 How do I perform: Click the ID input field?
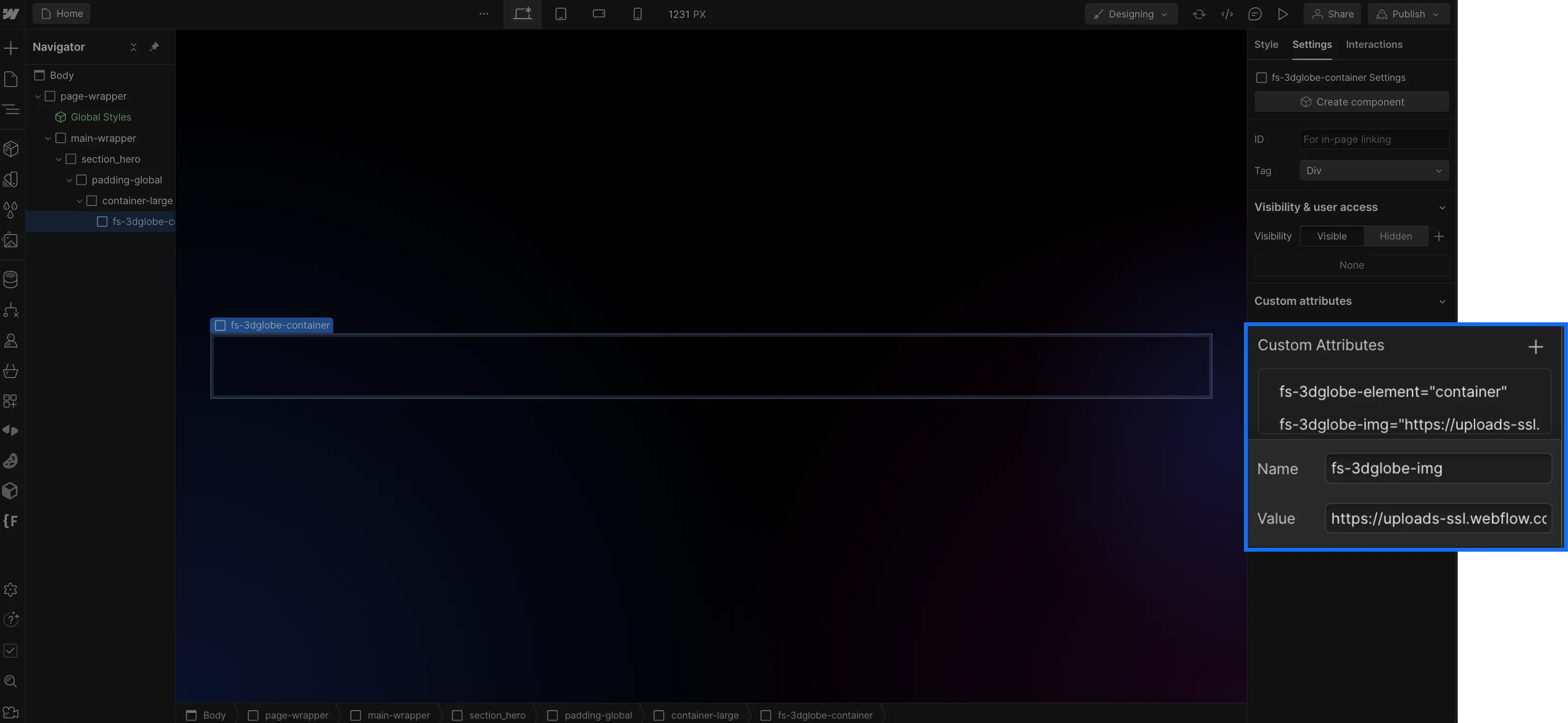[1374, 139]
